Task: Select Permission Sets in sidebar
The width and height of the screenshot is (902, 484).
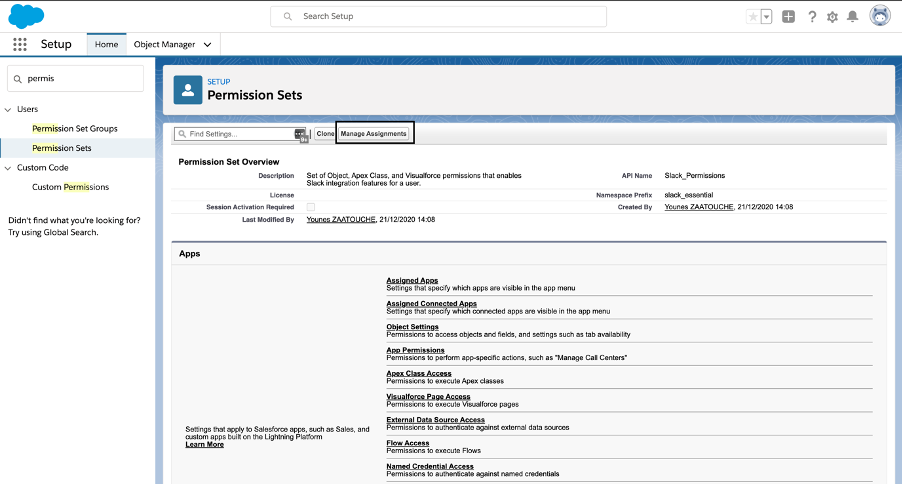Action: click(62, 148)
